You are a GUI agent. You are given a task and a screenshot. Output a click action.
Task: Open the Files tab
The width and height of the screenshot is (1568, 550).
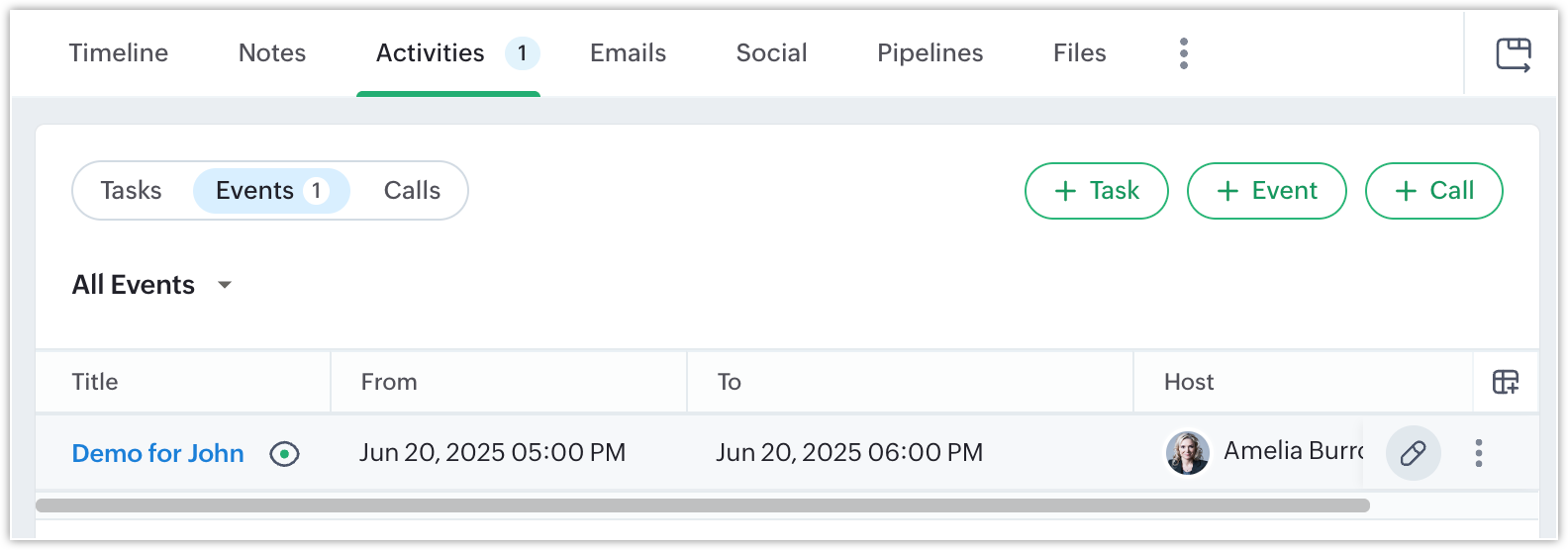click(x=1079, y=53)
